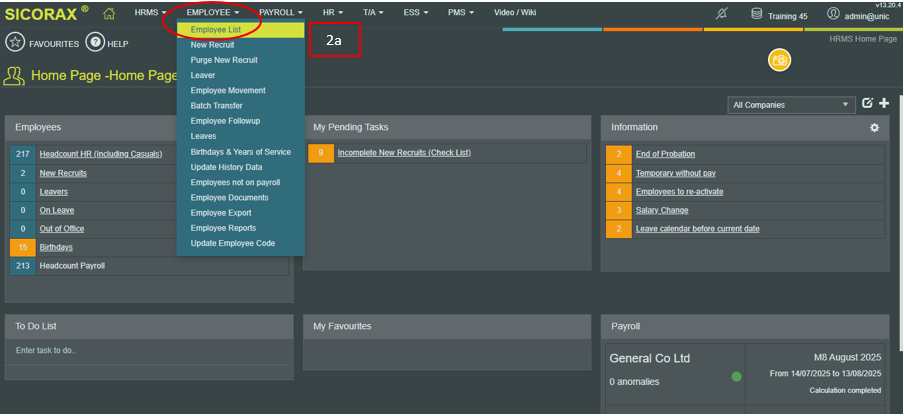This screenshot has width=904, height=416.
Task: Expand the HRMS menu dropdown
Action: coord(150,12)
